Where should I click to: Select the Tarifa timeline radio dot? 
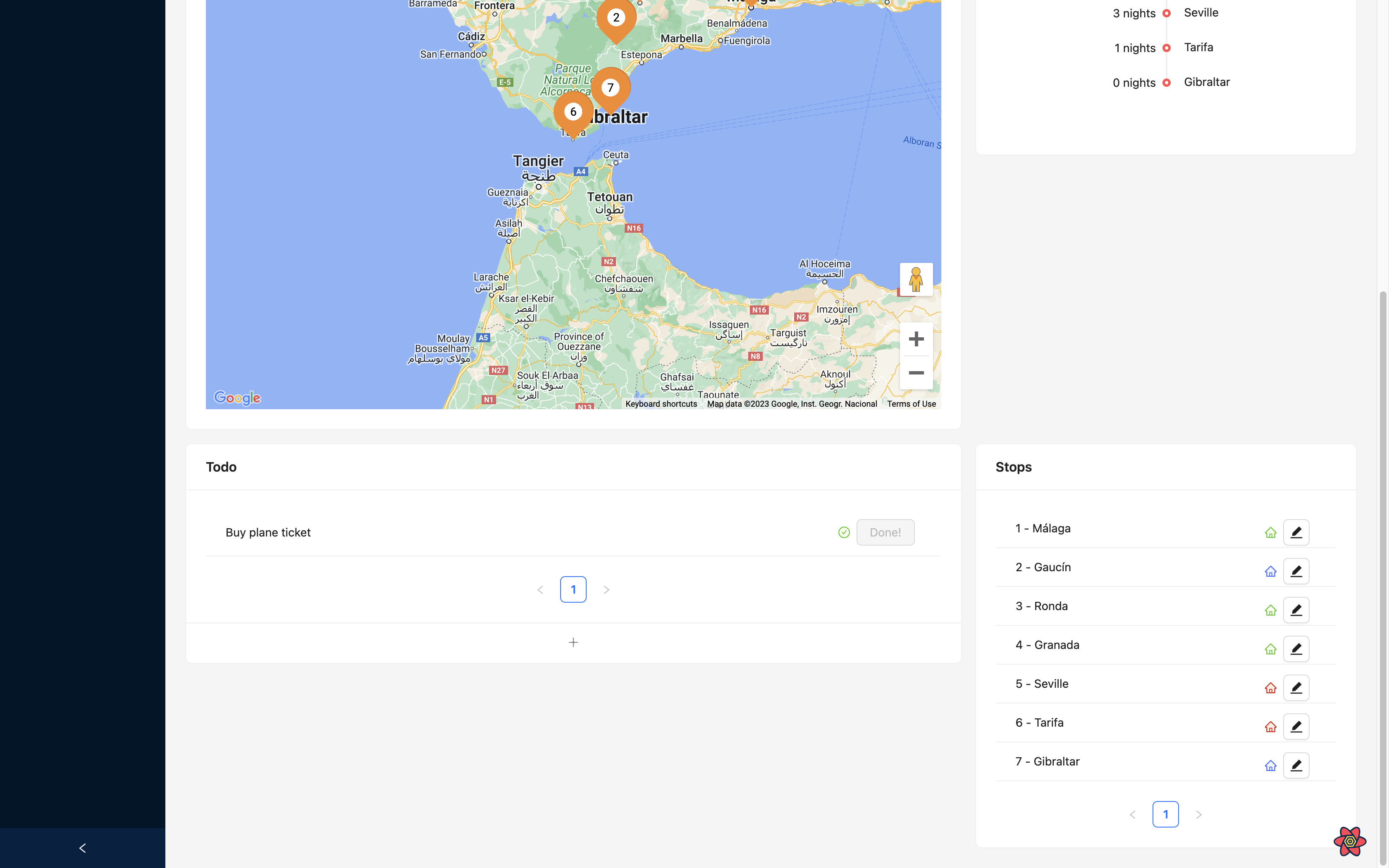coord(1166,48)
